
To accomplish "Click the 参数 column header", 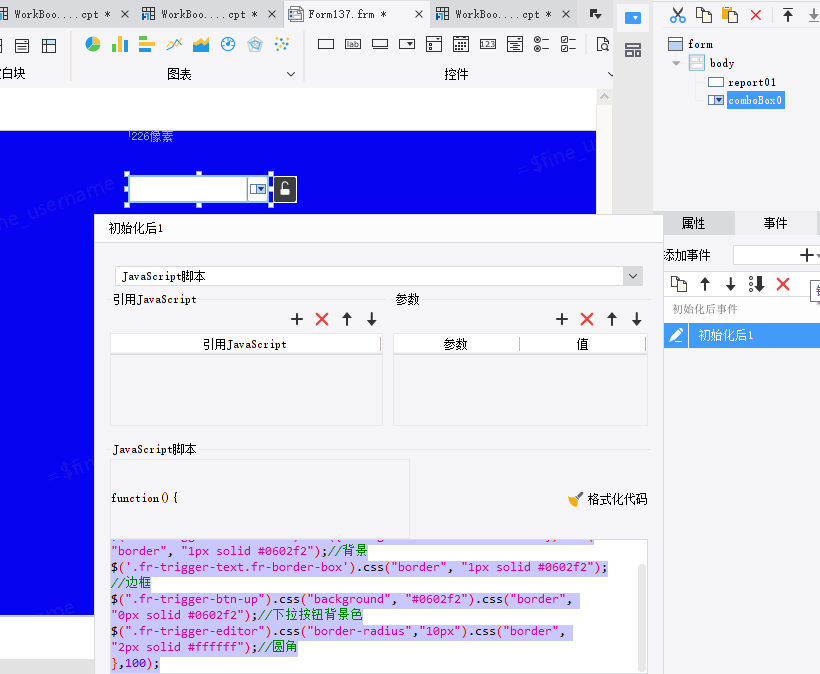I will pyautogui.click(x=455, y=344).
